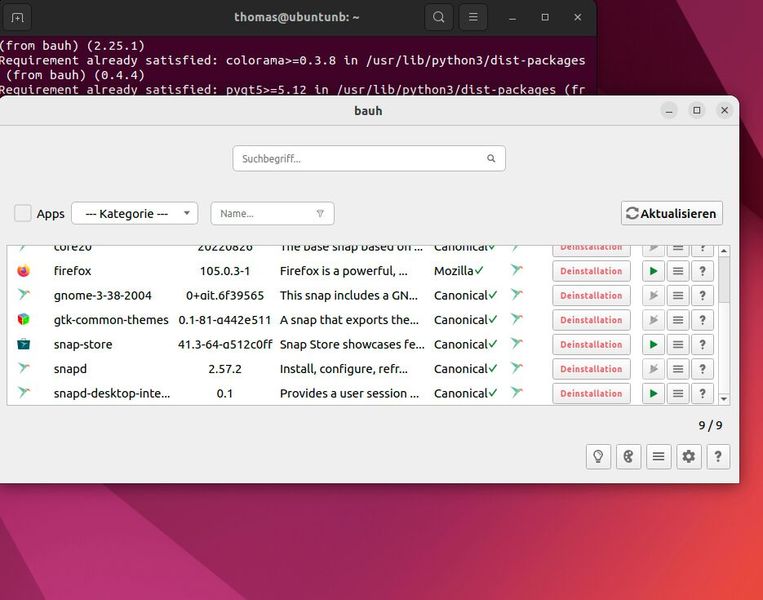This screenshot has height=600, width=763.
Task: Open the bottom custom actions hamburger button
Action: (x=658, y=456)
